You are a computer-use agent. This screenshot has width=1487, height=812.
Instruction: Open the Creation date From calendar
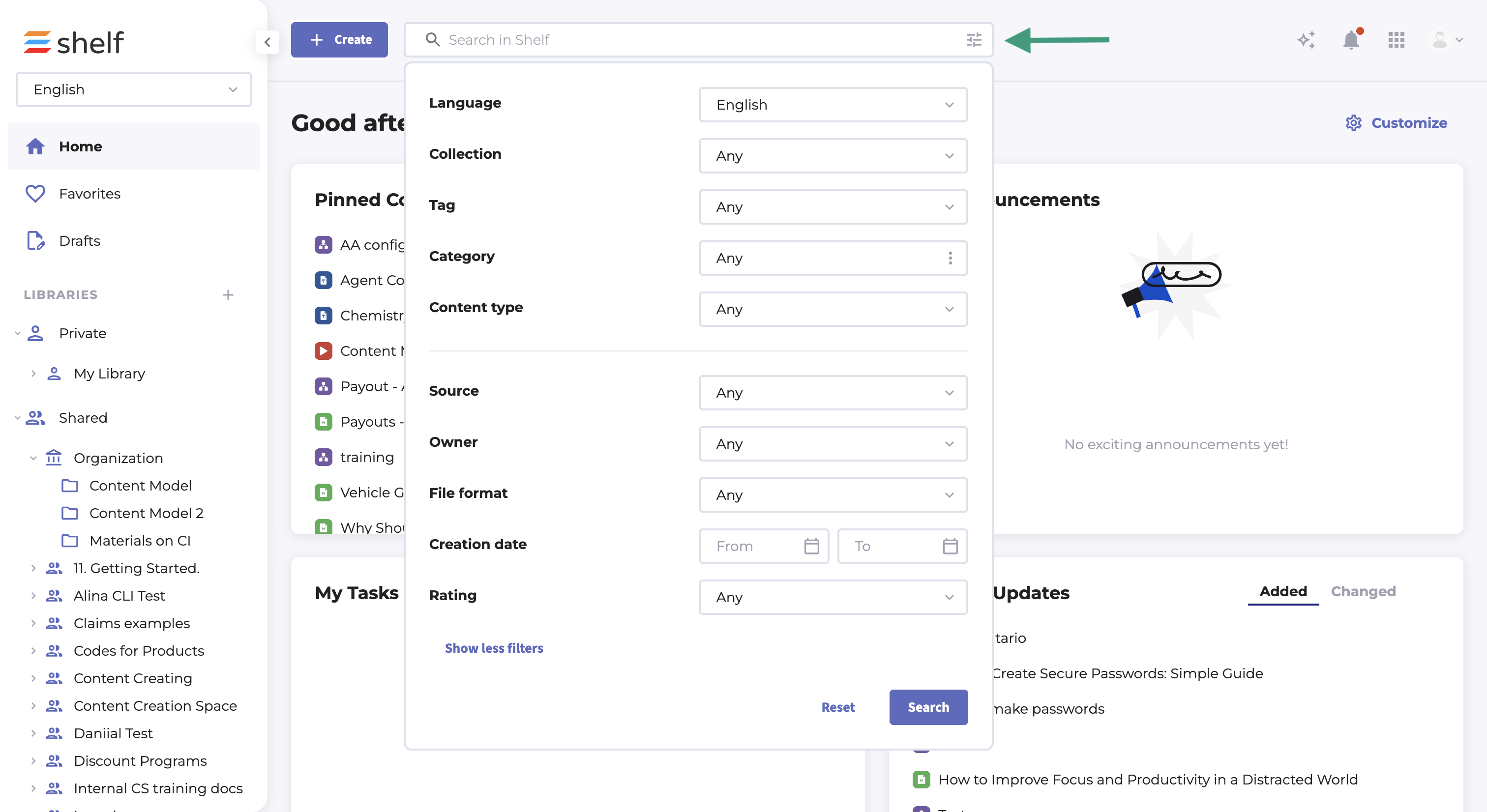[811, 546]
